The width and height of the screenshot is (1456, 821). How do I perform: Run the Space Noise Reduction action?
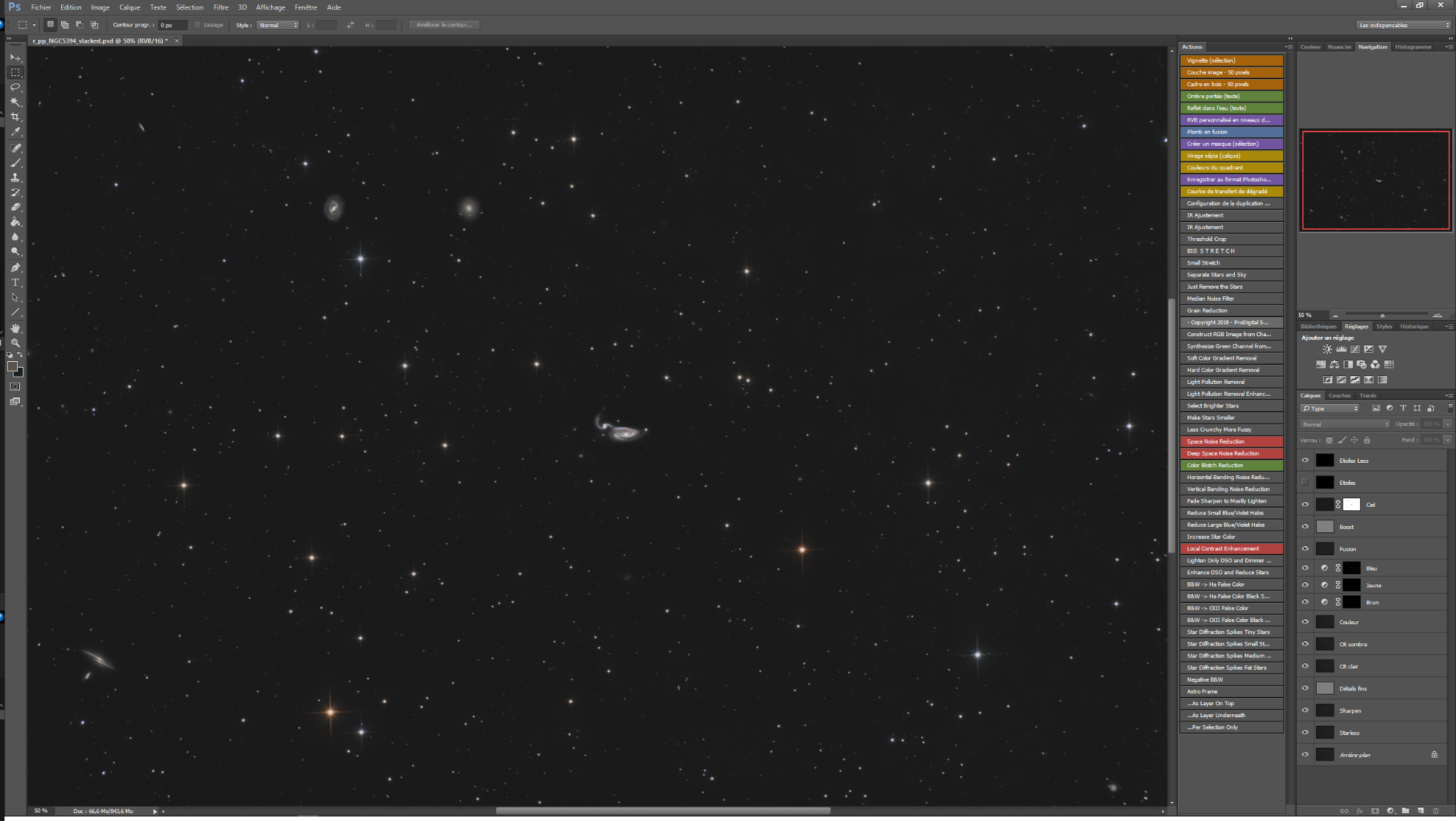(1231, 441)
